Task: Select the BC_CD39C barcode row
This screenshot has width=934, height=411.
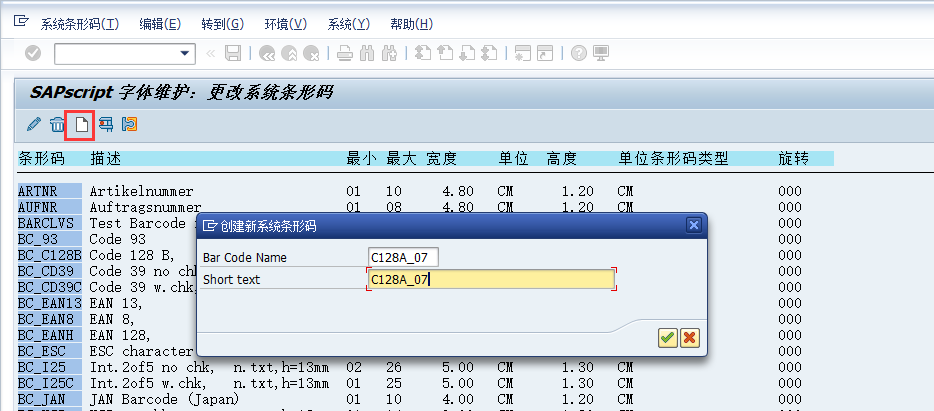Action: [49, 287]
